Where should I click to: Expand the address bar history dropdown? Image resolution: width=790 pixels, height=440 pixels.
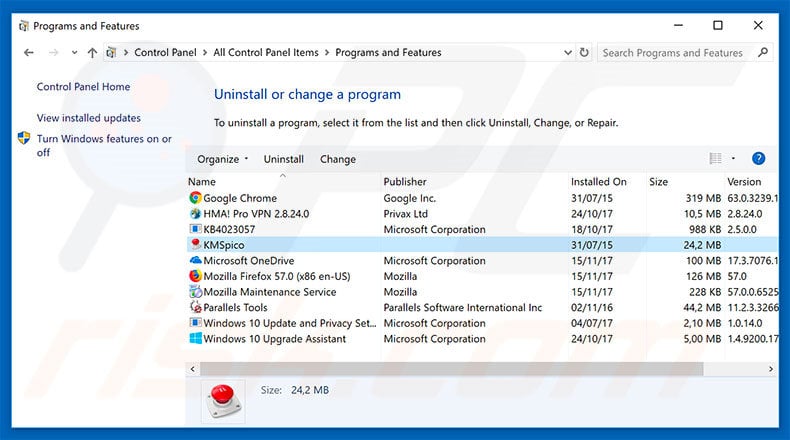pyautogui.click(x=568, y=52)
